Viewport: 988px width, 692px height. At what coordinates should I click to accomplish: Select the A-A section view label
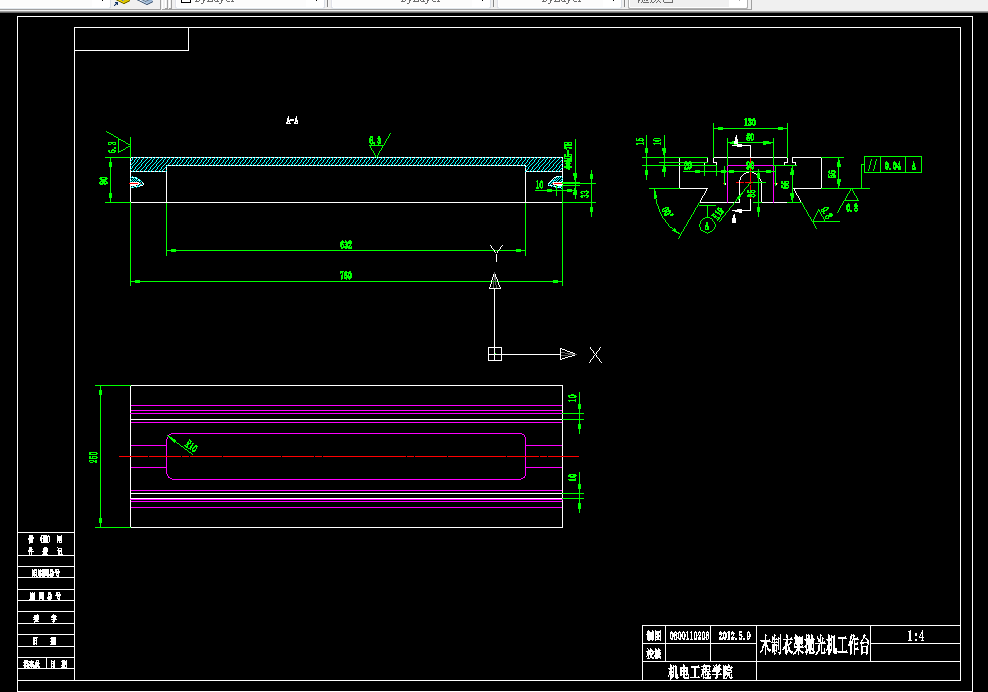point(292,120)
